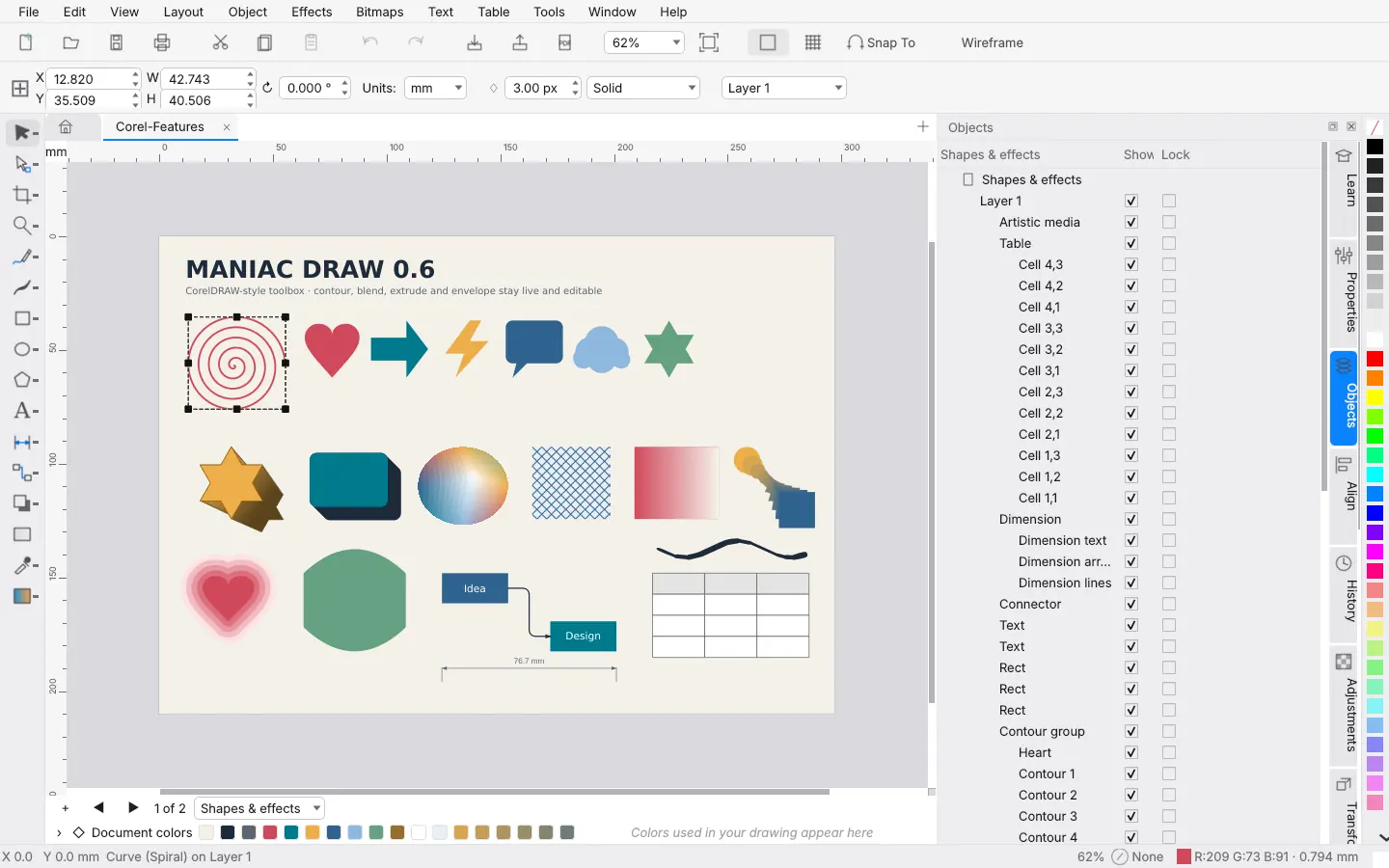This screenshot has width=1389, height=868.
Task: Toggle the grid display icon
Action: pos(813,42)
